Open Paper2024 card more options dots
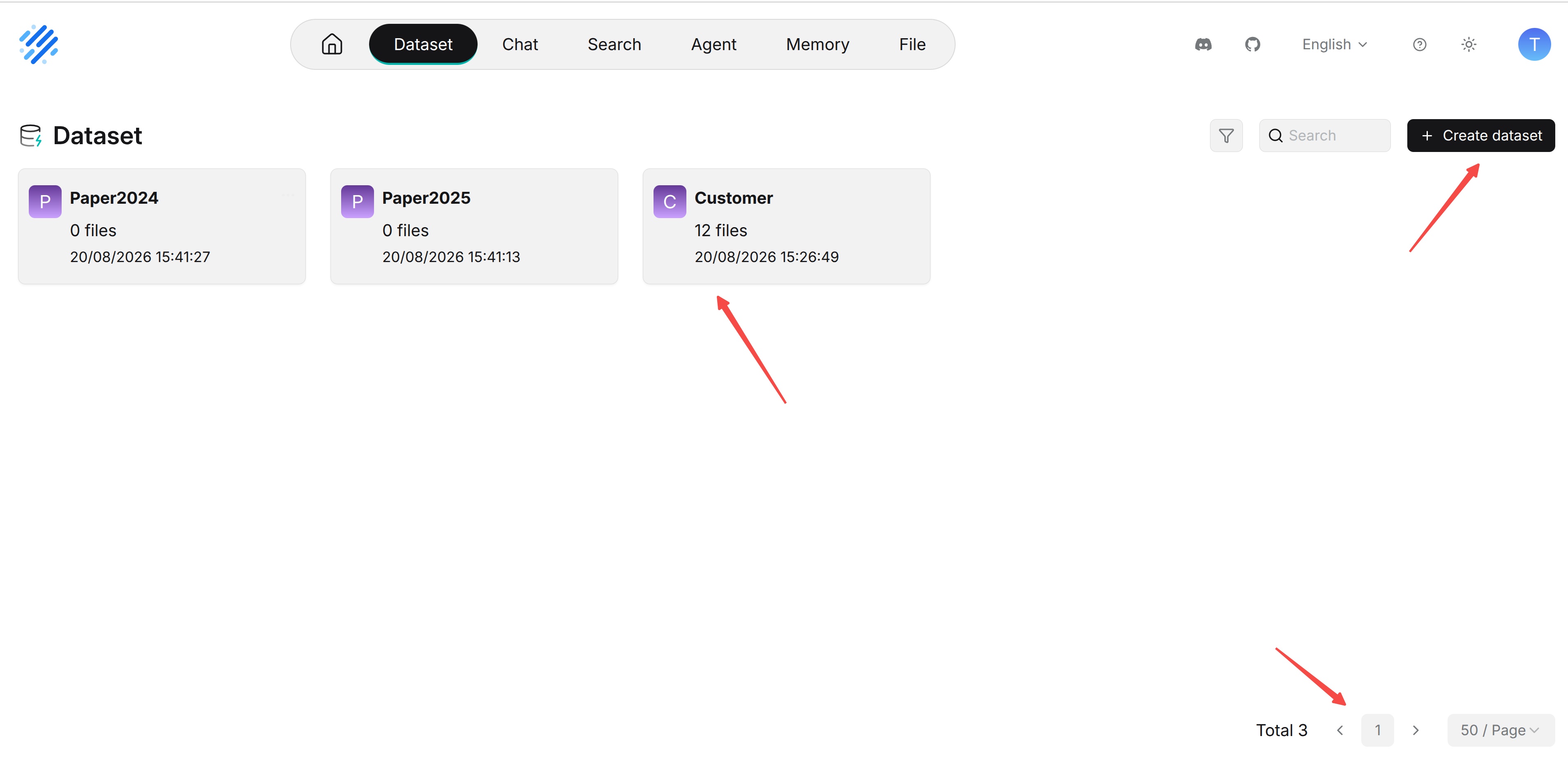Screen dimensions: 1568x757 [x=288, y=196]
